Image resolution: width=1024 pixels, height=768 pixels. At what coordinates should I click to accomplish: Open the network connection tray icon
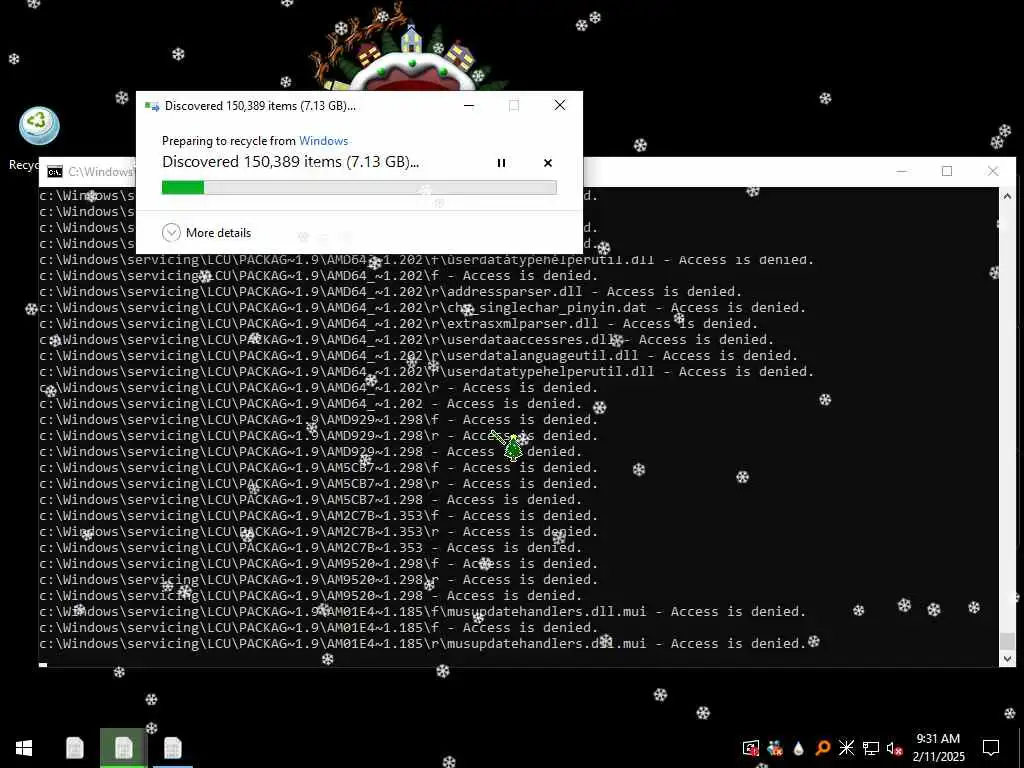[x=871, y=748]
